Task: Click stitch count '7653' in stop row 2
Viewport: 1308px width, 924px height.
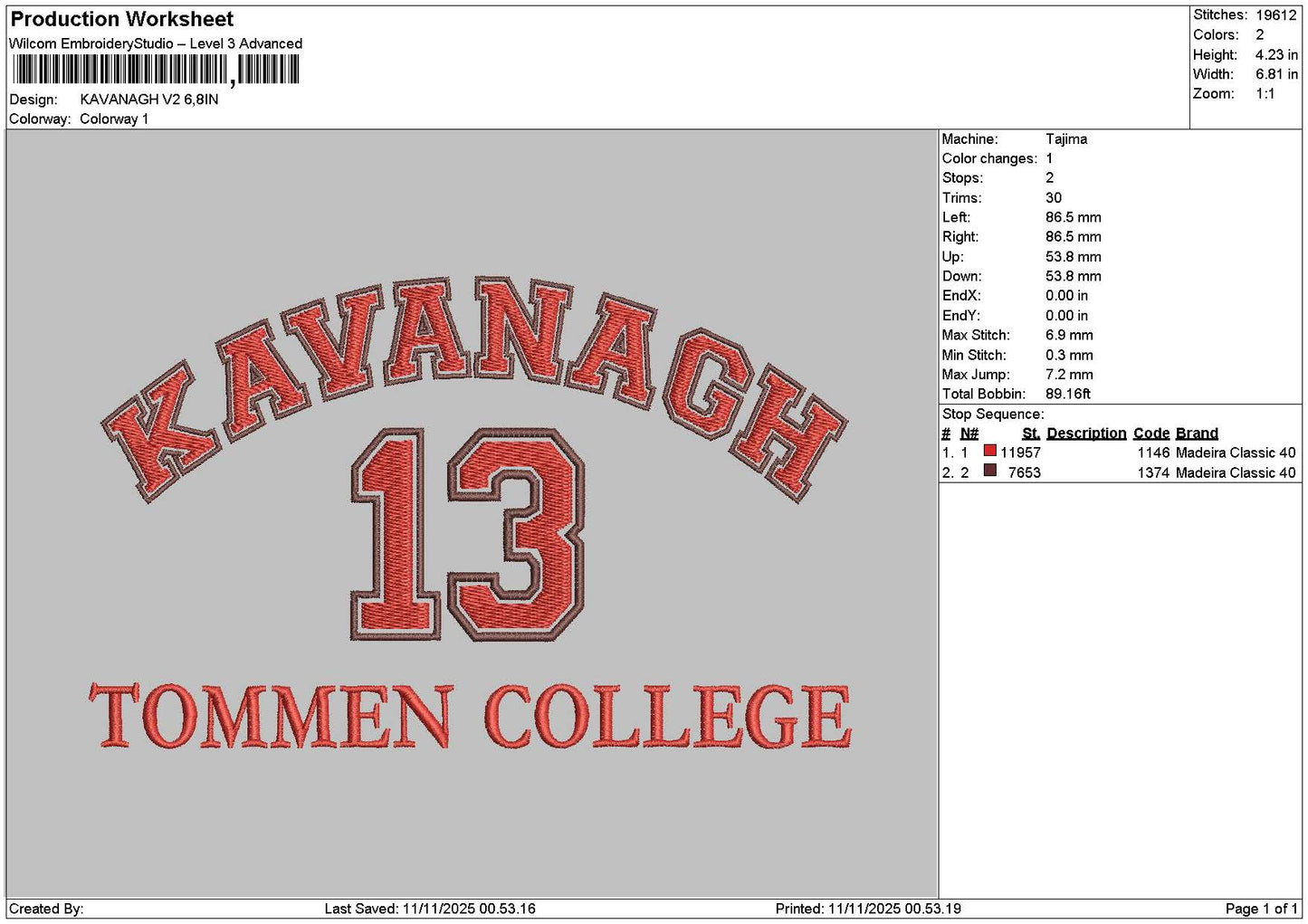Action: (x=1025, y=473)
